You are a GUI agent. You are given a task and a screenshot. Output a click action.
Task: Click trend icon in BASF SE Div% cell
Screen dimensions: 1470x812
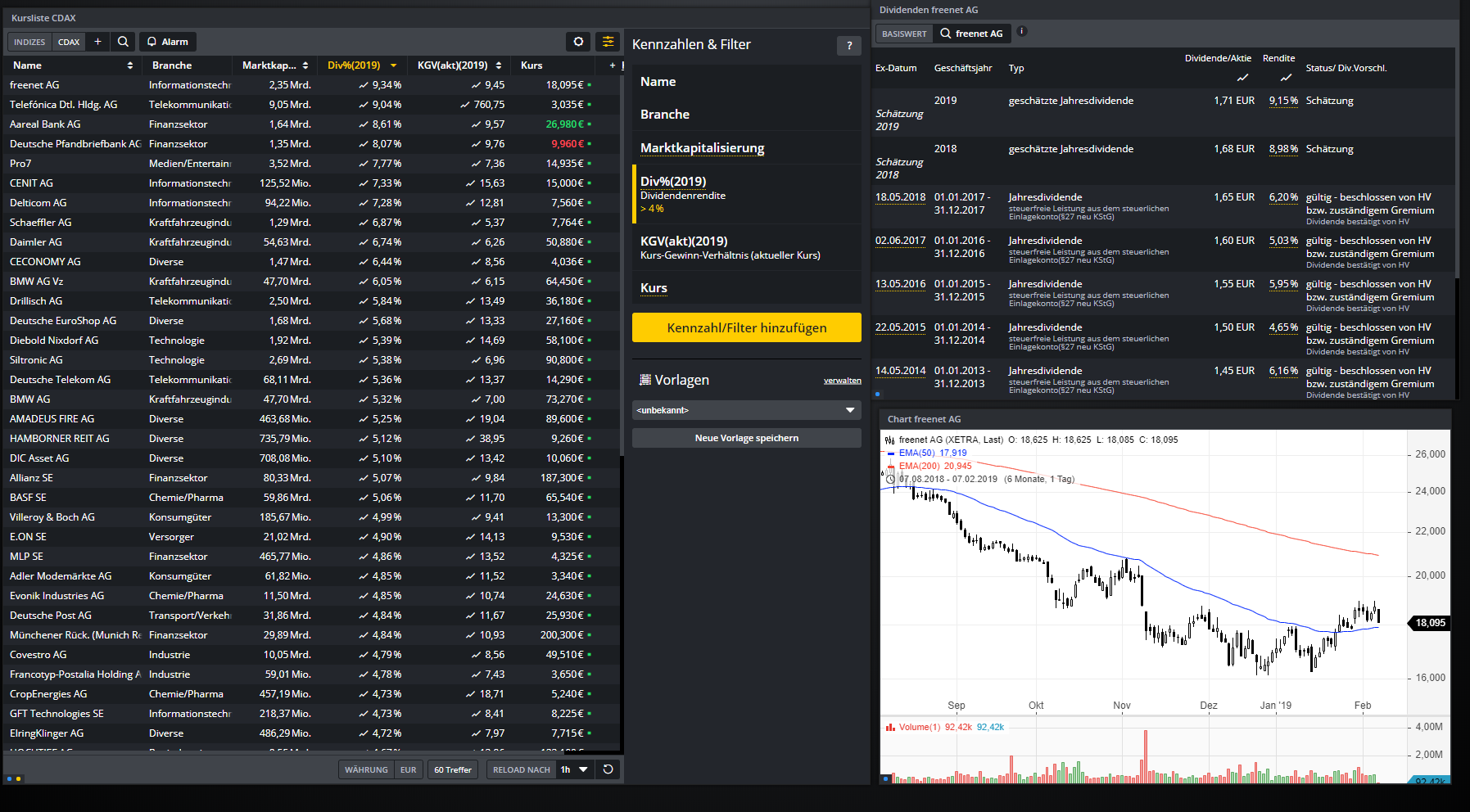pyautogui.click(x=364, y=498)
